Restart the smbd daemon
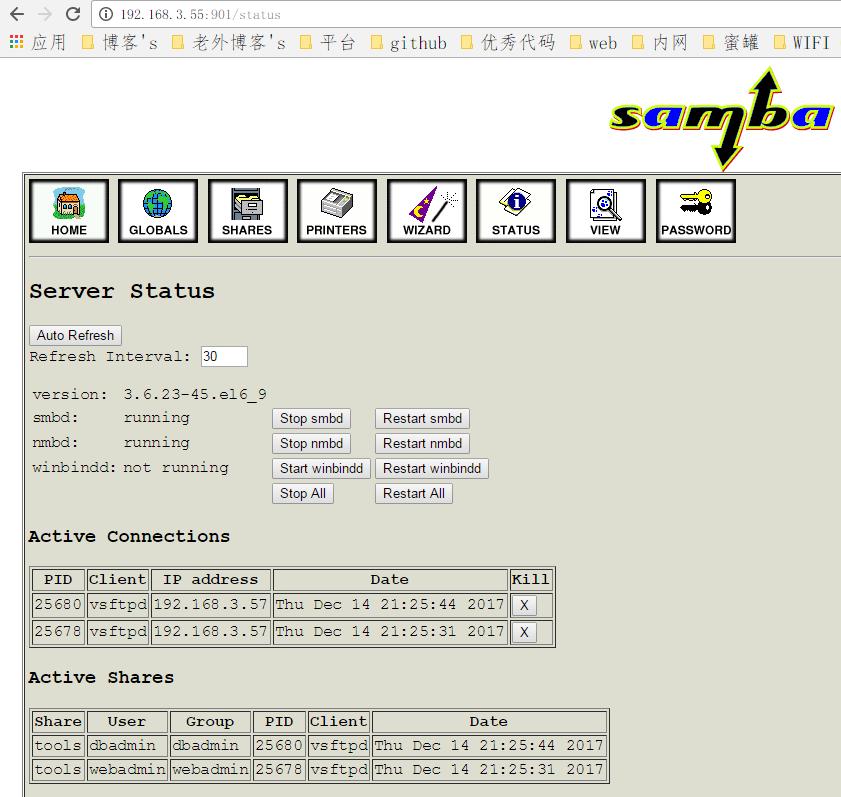Screen dimensions: 841x797 coord(422,419)
